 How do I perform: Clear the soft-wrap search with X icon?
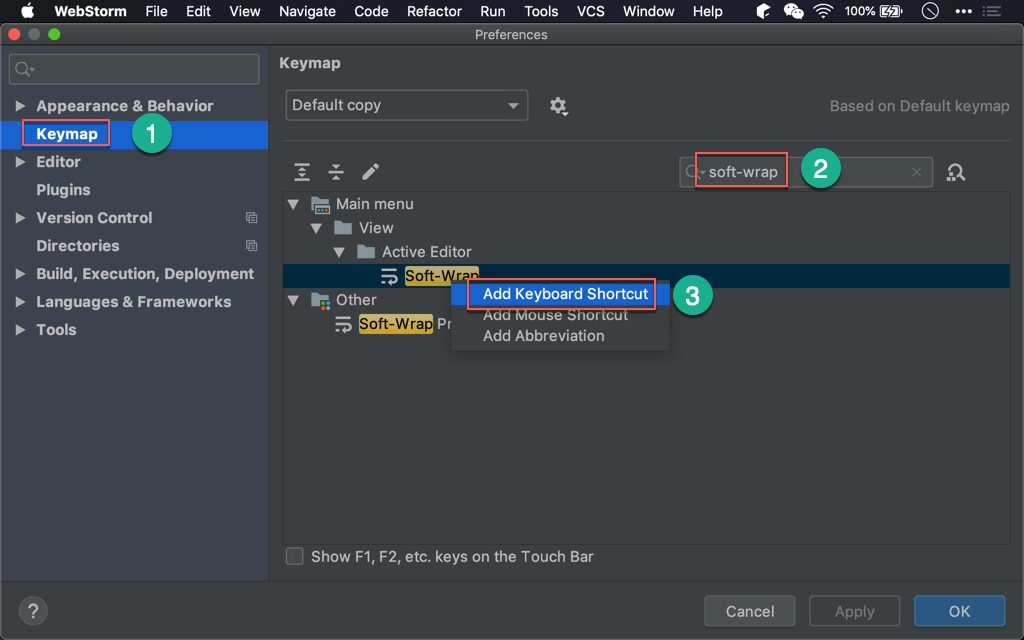point(916,172)
